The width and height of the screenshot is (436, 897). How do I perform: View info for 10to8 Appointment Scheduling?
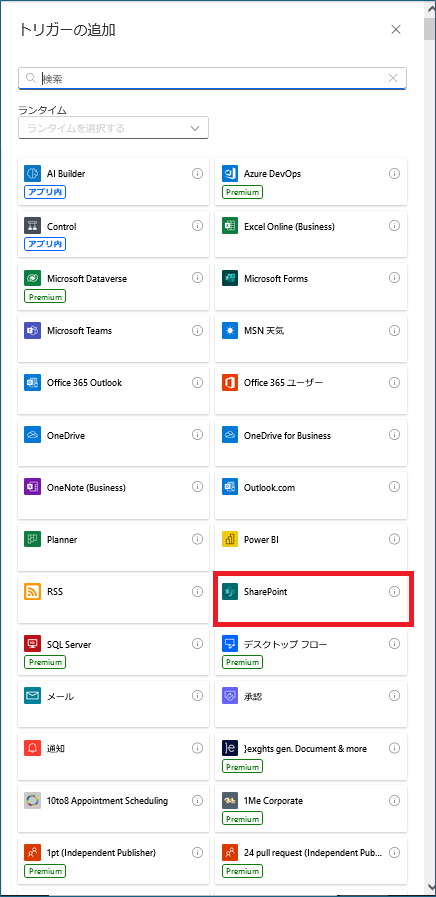point(197,800)
